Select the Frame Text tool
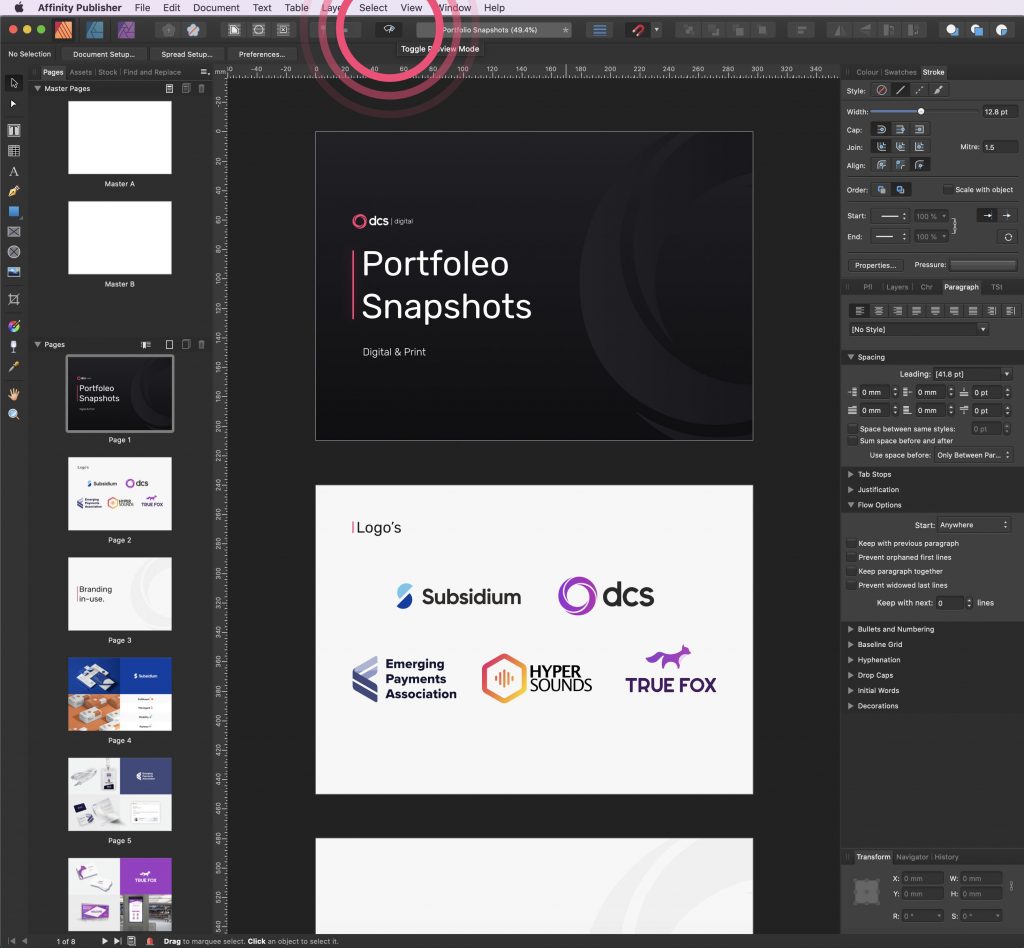1024x948 pixels. [x=14, y=130]
